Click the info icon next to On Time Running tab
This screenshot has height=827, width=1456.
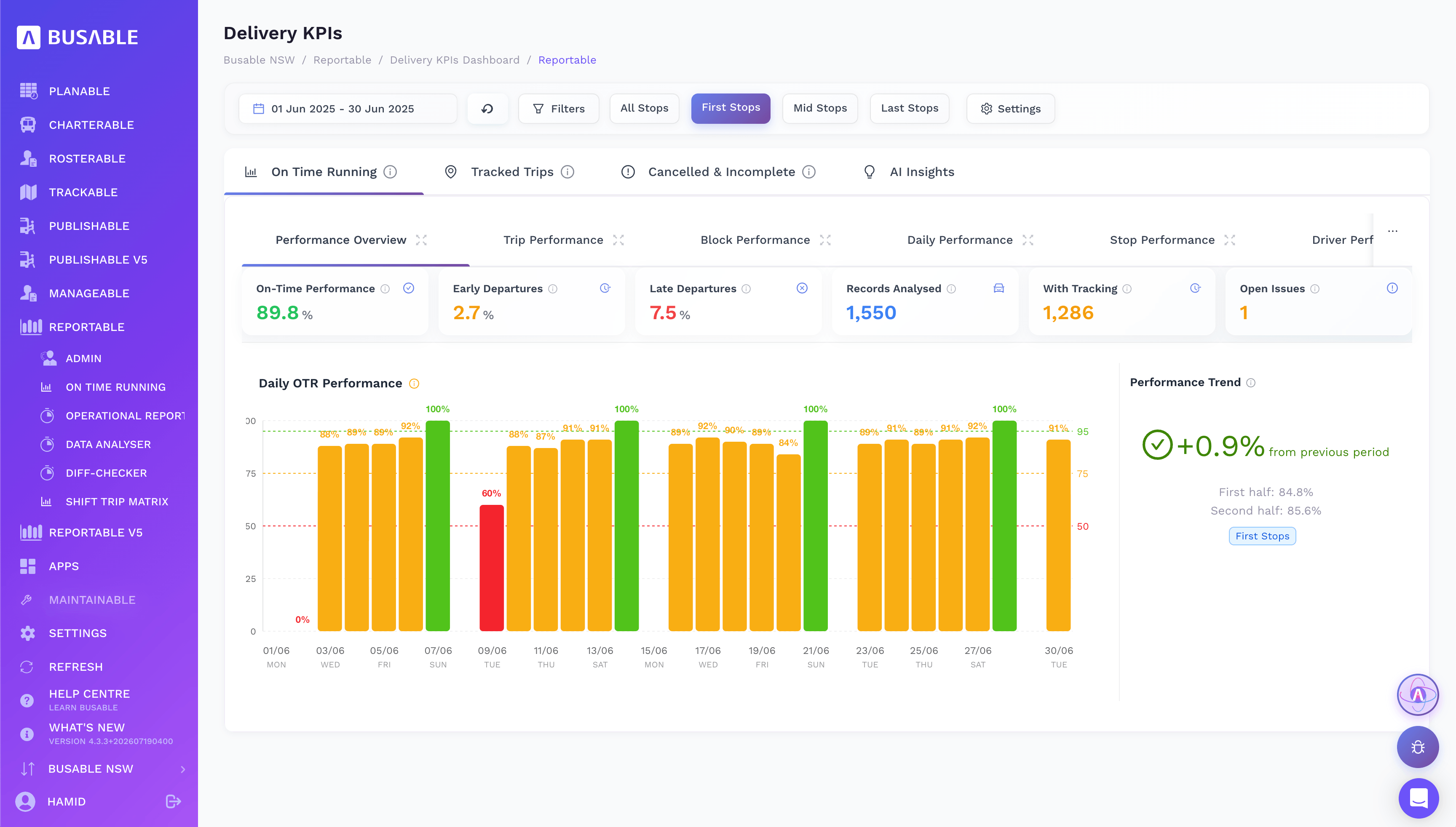390,171
